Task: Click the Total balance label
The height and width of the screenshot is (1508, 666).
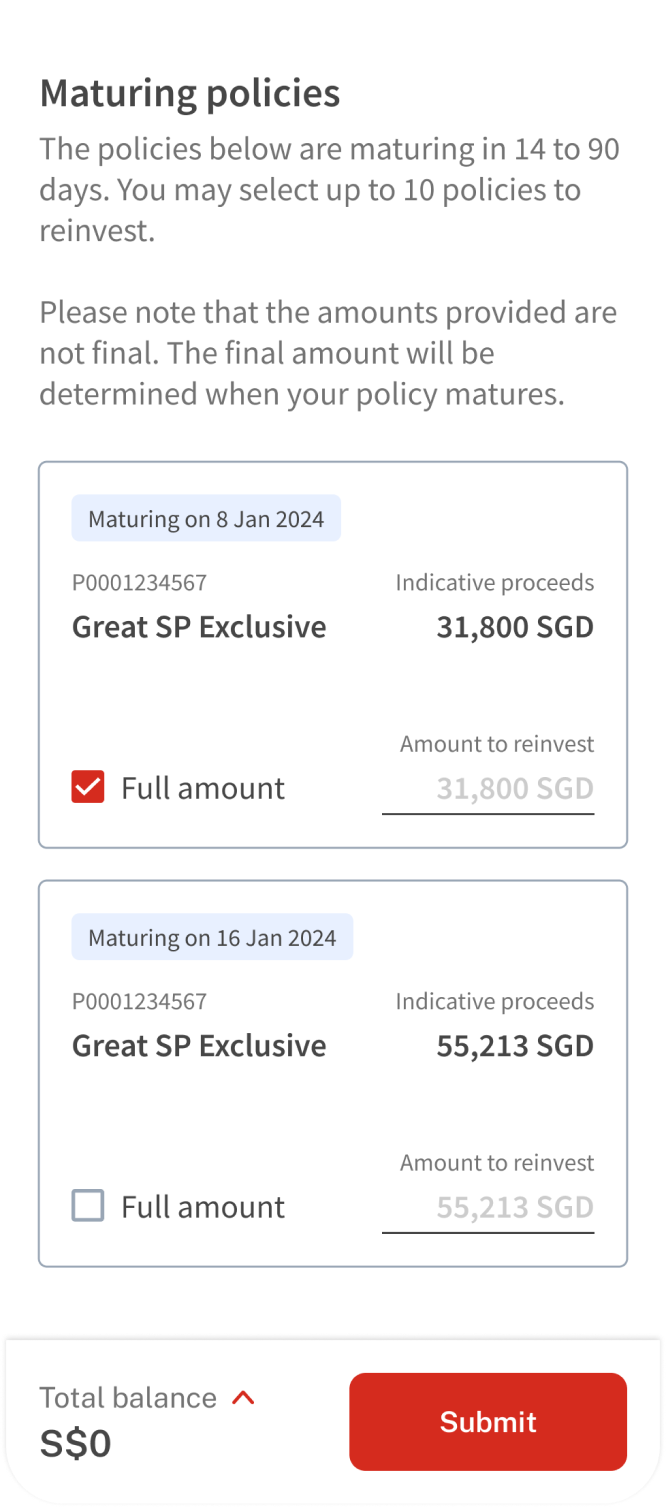Action: (128, 1398)
